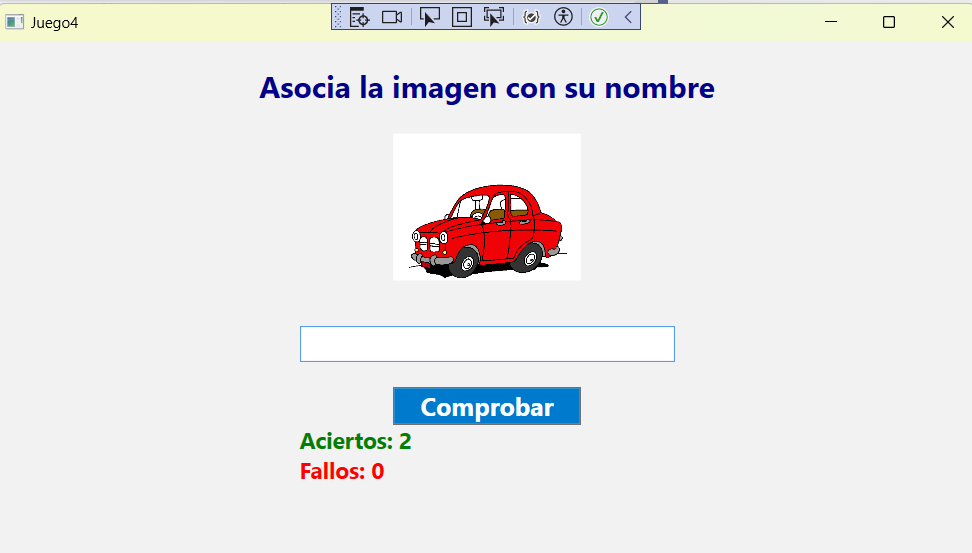Click the green checkmark status icon
Screen dimensions: 972x553
(x=599, y=17)
